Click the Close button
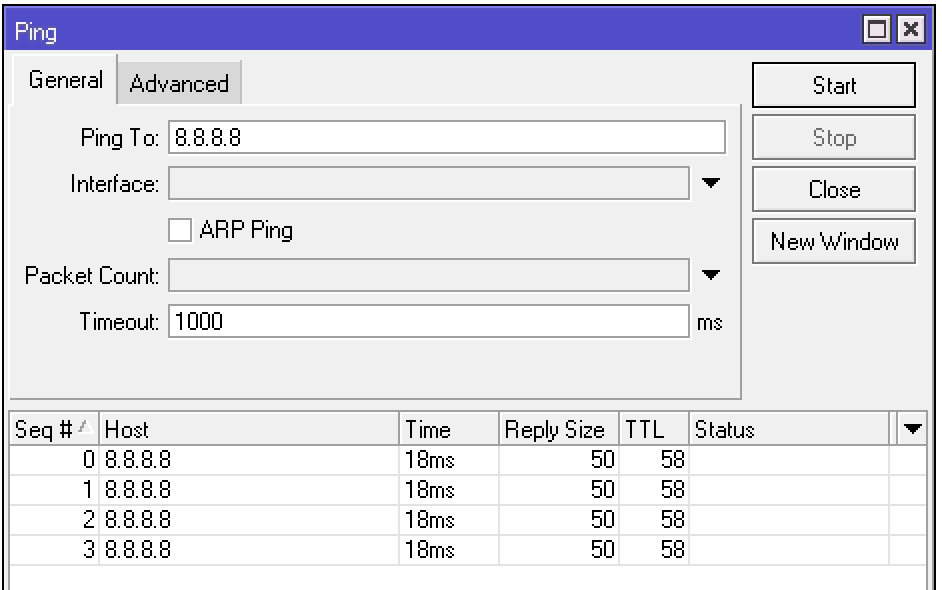Image resolution: width=942 pixels, height=590 pixels. pos(834,190)
